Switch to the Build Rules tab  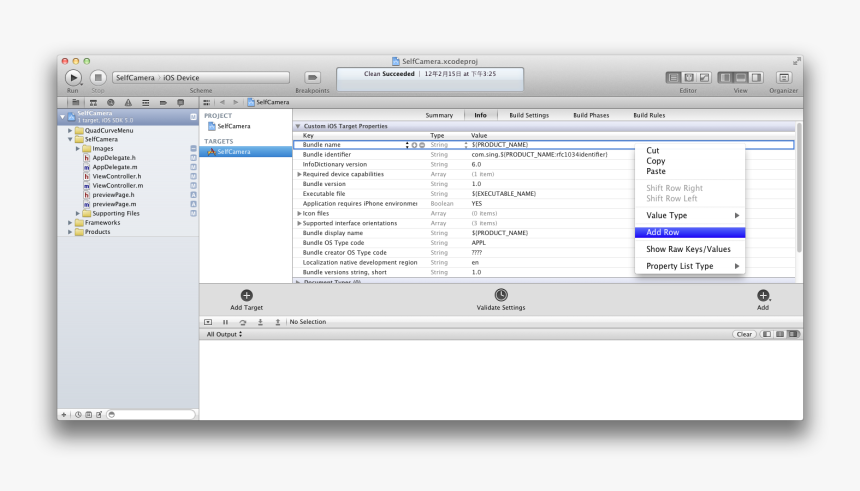click(649, 115)
